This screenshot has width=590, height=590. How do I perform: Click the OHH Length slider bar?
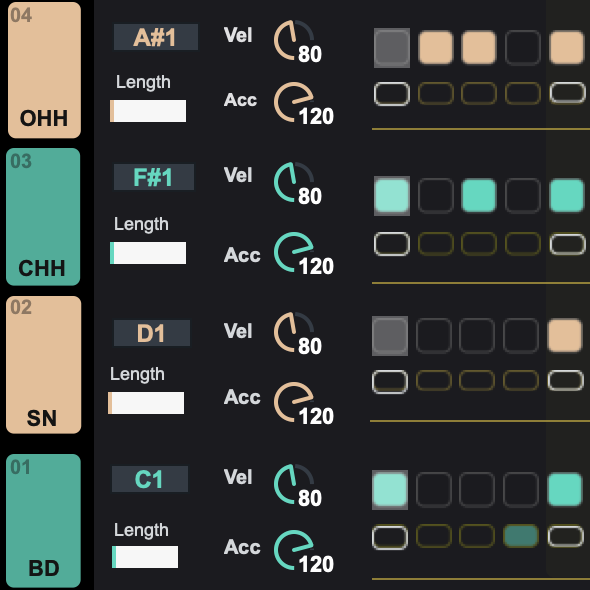[148, 111]
